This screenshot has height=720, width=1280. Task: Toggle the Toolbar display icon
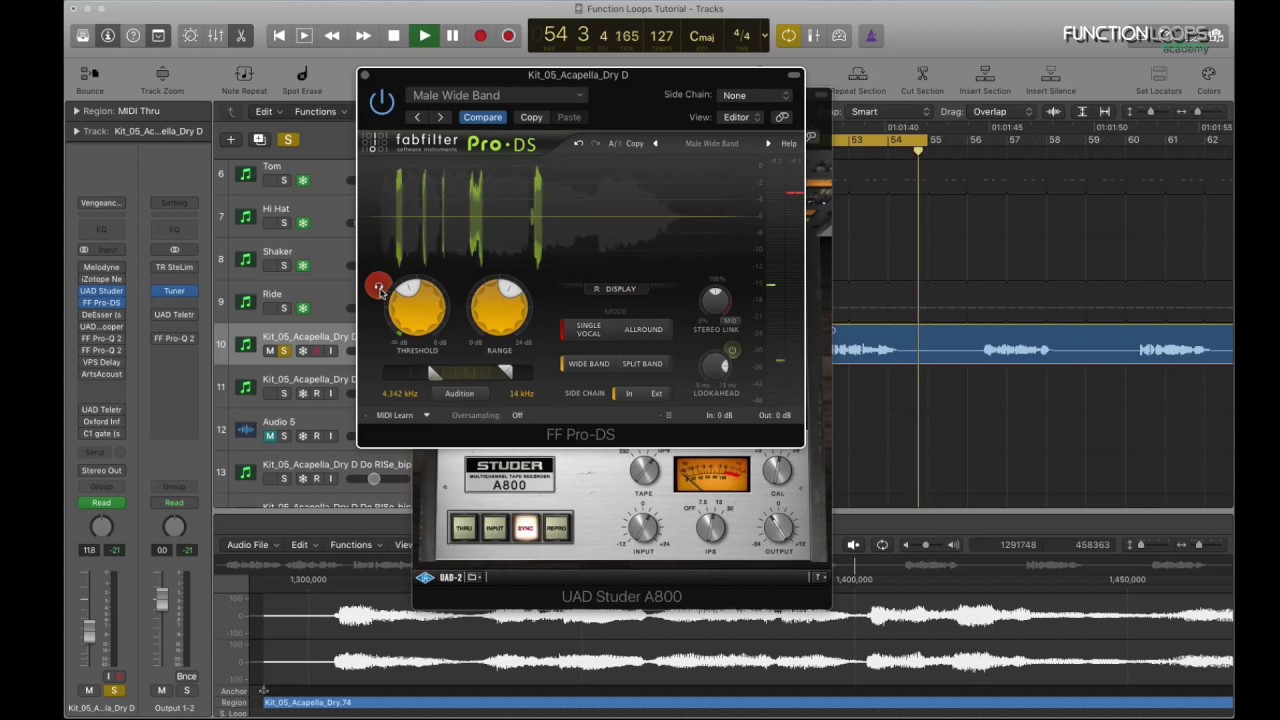[x=158, y=36]
